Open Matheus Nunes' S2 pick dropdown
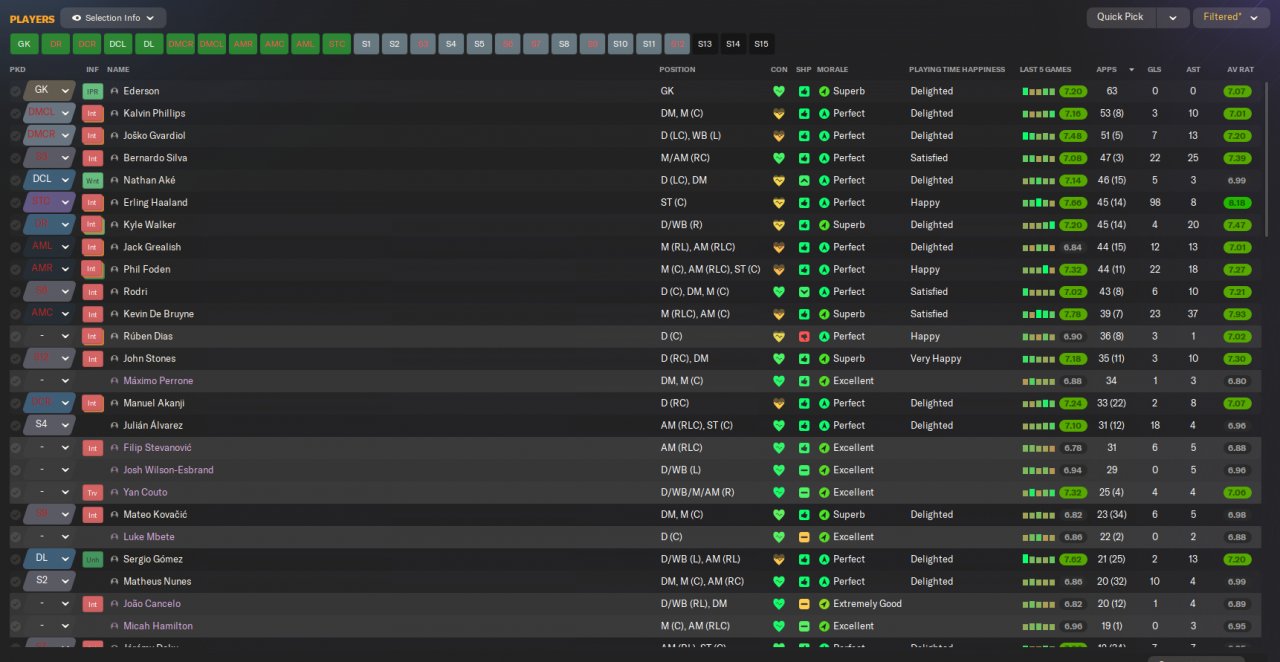The height and width of the screenshot is (662, 1280). click(50, 581)
